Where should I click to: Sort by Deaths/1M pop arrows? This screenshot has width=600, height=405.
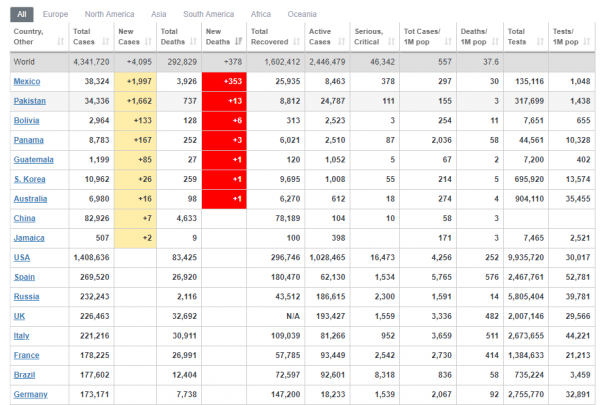click(x=495, y=42)
